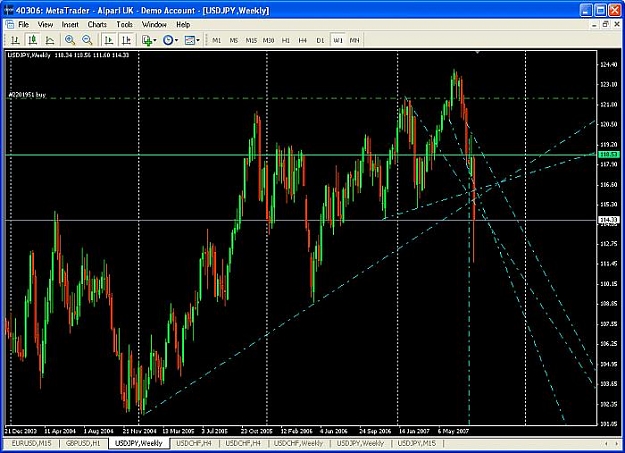Screen dimensions: 625x453
Task: Click the #8201951 buy order label
Action: [x=27, y=95]
